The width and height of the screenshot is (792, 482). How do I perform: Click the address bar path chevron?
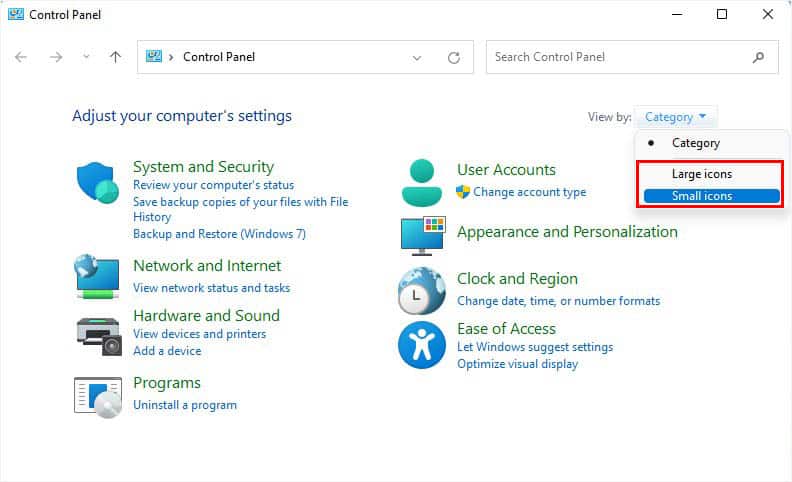coord(171,57)
